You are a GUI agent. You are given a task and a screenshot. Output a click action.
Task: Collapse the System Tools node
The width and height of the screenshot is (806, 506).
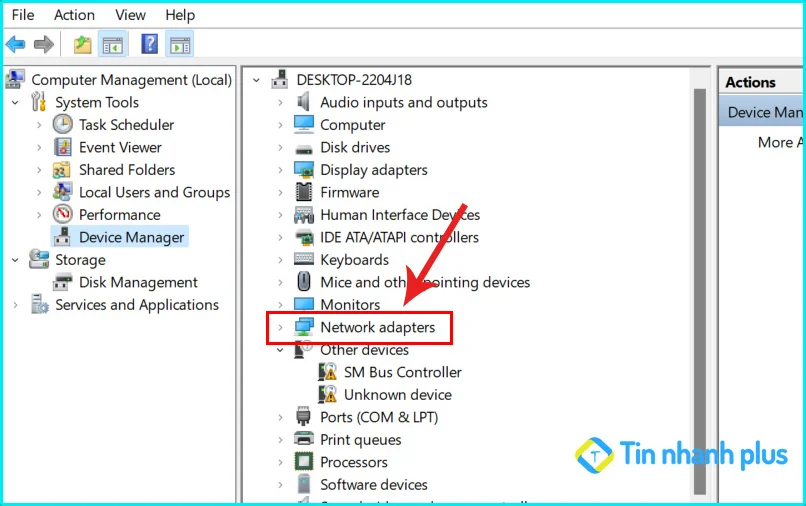pyautogui.click(x=15, y=102)
